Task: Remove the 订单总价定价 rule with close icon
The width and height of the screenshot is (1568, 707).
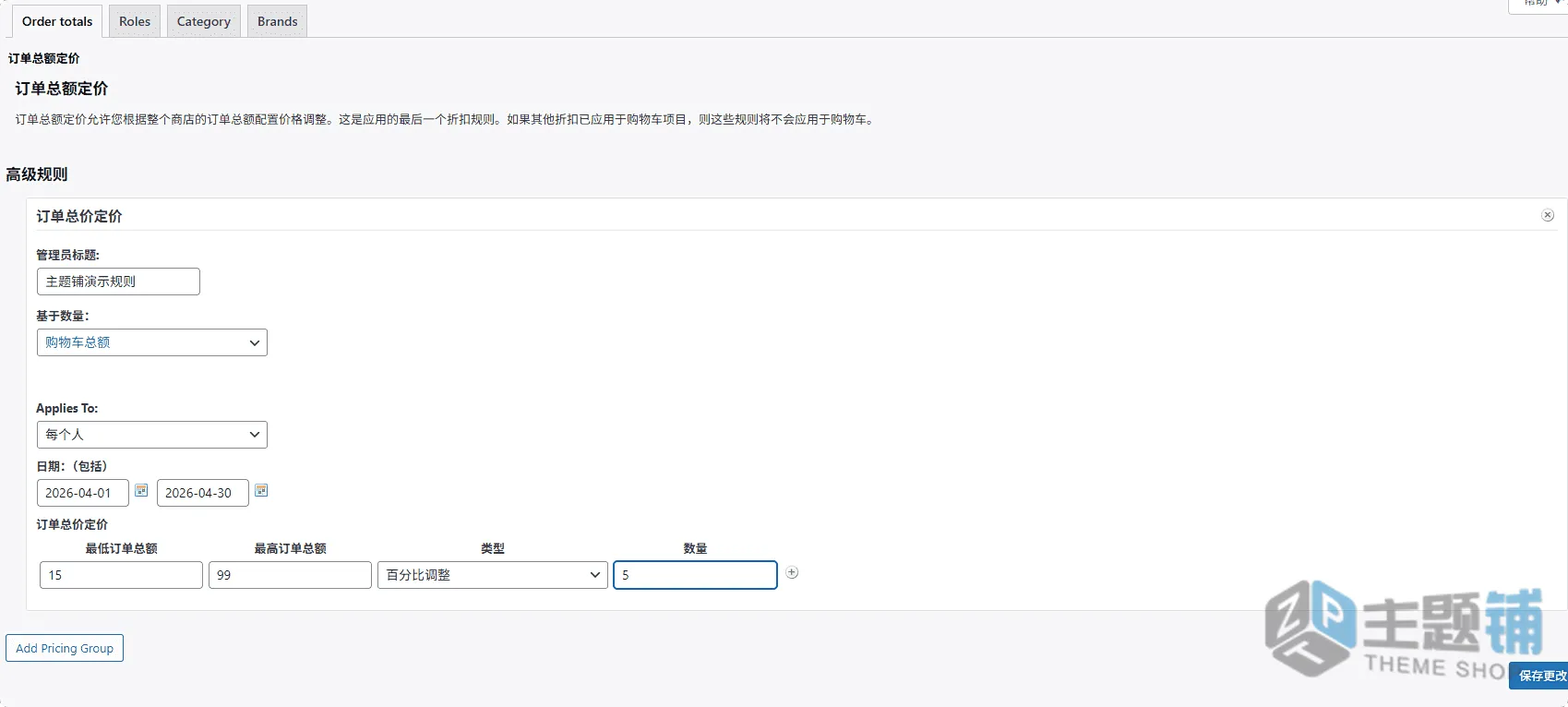Action: click(x=1548, y=215)
